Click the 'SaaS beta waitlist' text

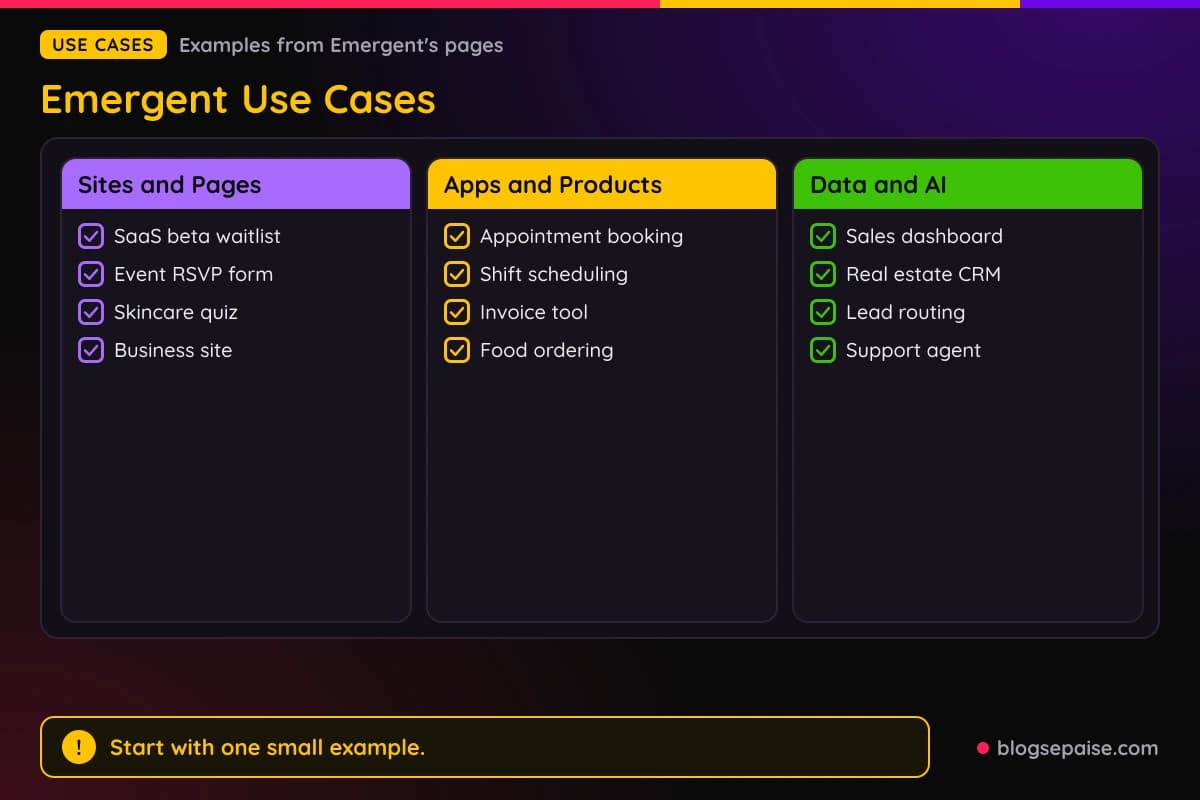click(x=197, y=236)
